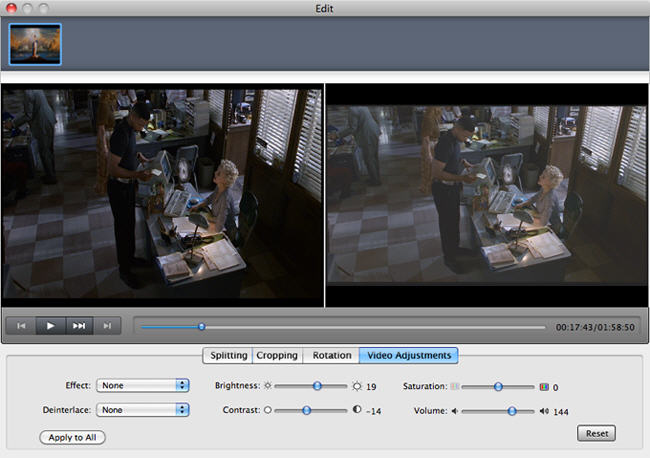
Task: Click the high contrast half-circle icon
Action: pyautogui.click(x=357, y=410)
